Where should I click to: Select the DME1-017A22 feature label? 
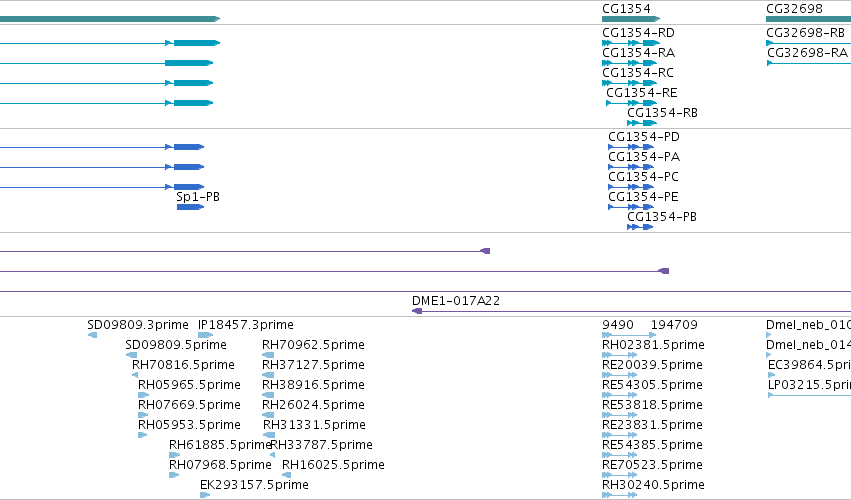point(456,301)
